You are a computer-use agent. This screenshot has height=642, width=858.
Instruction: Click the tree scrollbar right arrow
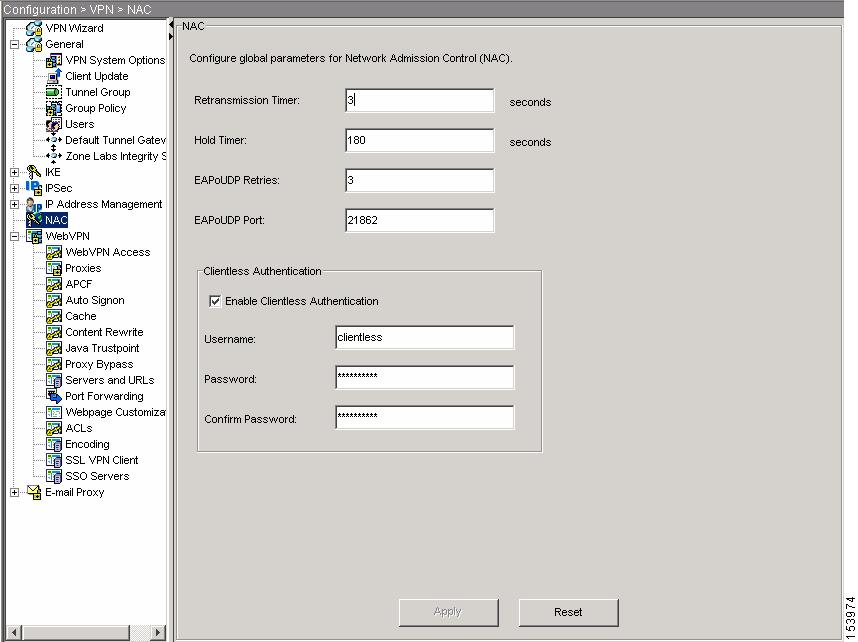[x=158, y=632]
